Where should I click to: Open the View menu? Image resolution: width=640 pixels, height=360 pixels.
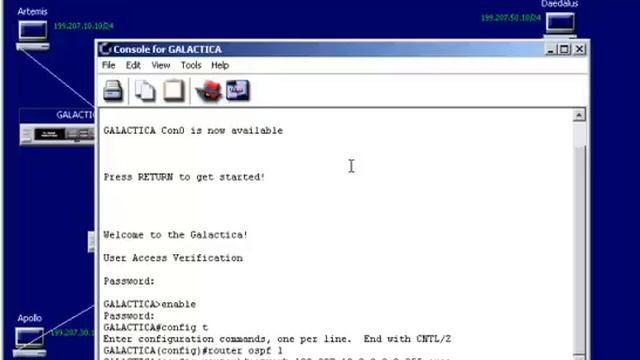coord(161,65)
